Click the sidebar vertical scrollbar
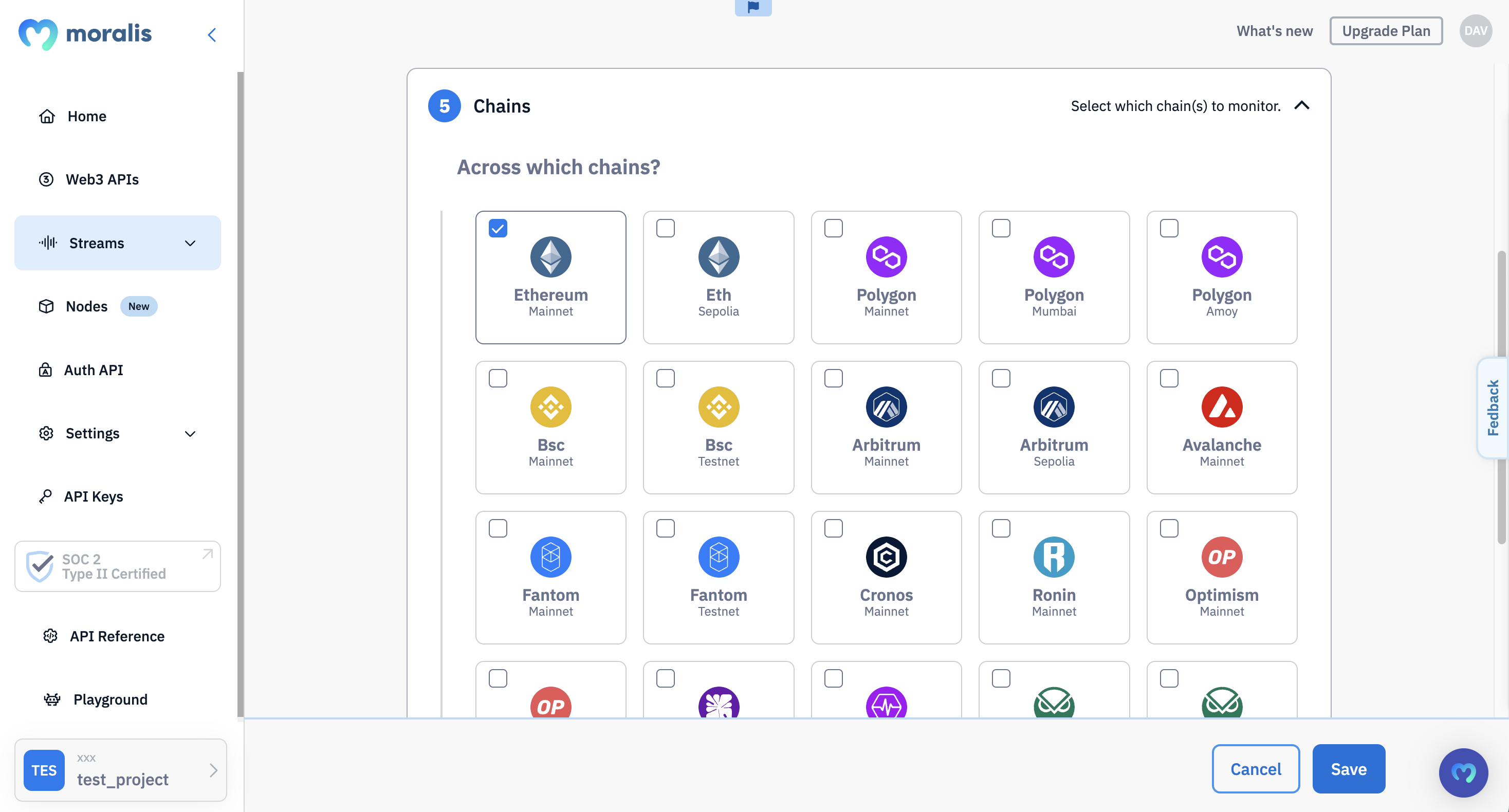The width and height of the screenshot is (1509, 812). (240, 394)
